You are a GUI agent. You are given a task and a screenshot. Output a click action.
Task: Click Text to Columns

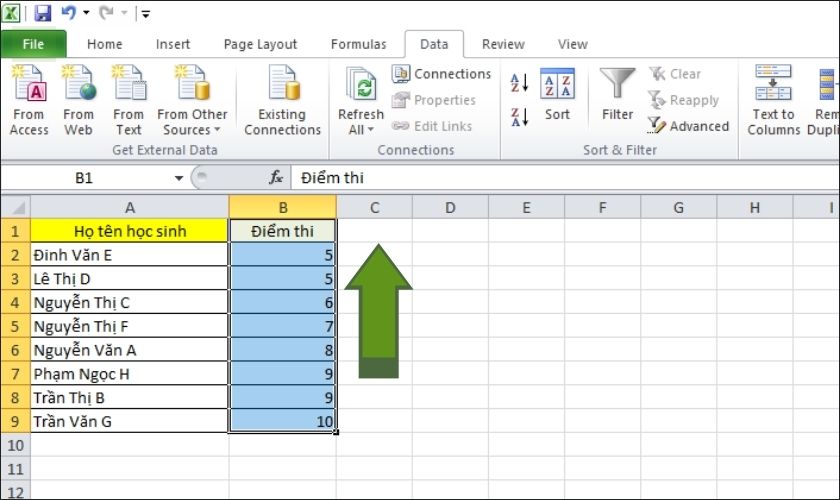pos(773,100)
